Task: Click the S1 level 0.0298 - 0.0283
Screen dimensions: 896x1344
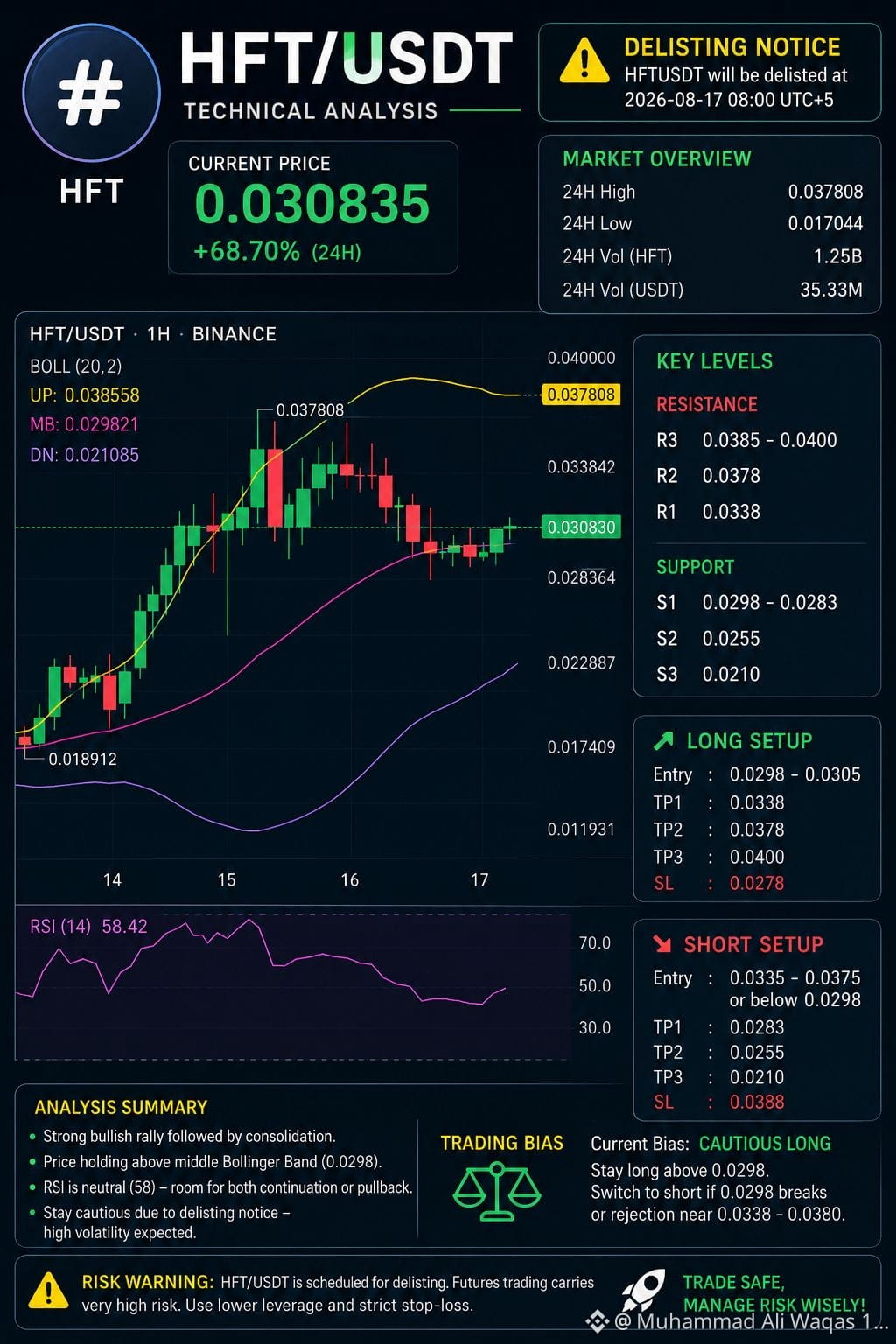Action: coord(746,602)
